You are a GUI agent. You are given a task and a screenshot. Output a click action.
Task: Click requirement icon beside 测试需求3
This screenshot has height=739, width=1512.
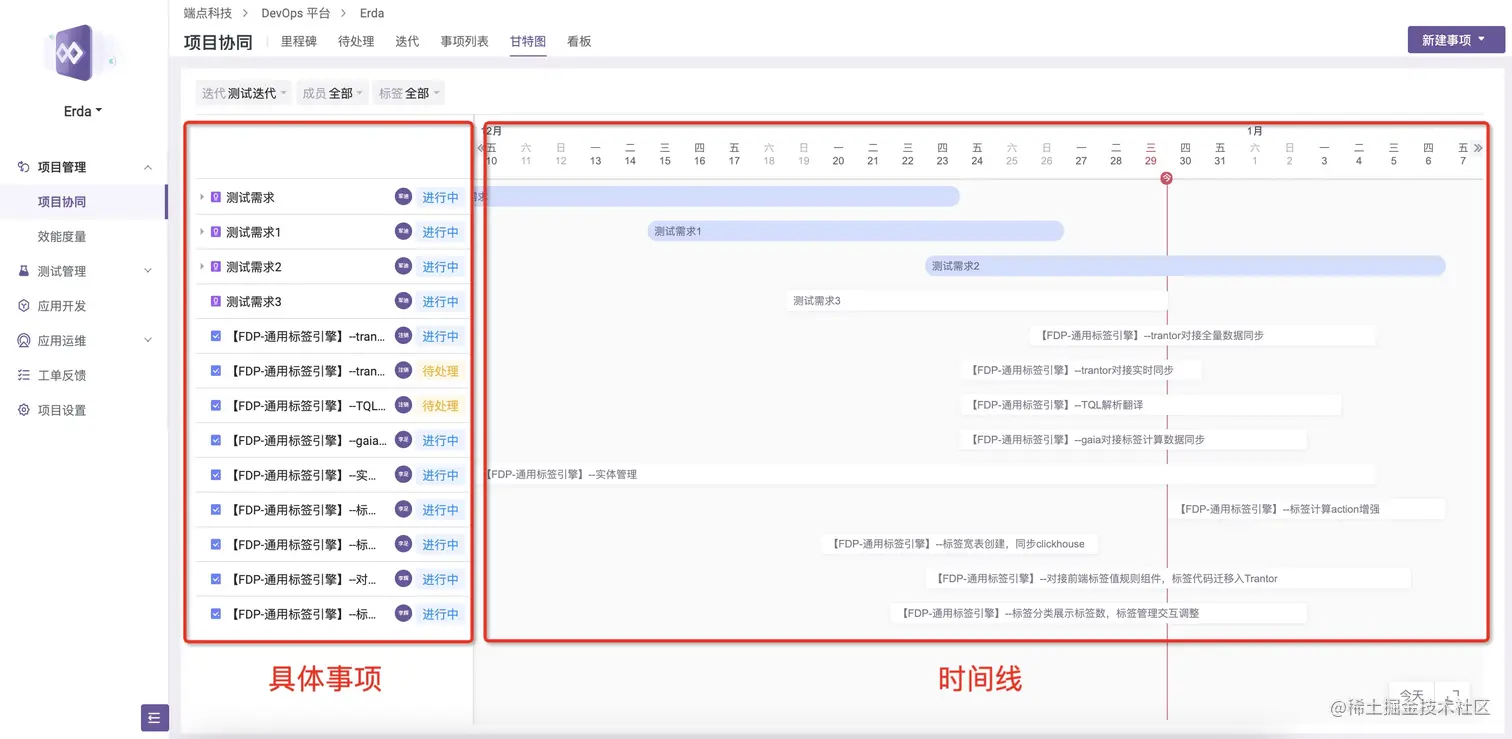[x=216, y=301]
